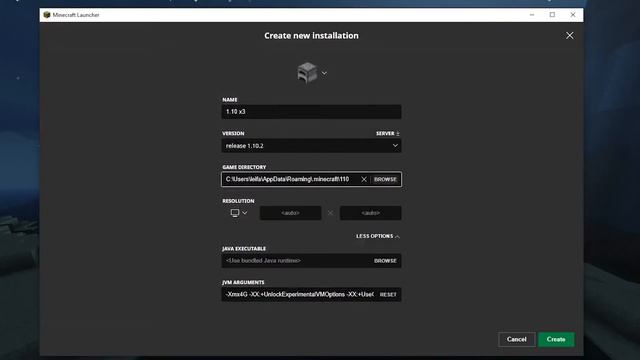Browse for a Java Executable file
640x360 pixels.
pyautogui.click(x=385, y=261)
